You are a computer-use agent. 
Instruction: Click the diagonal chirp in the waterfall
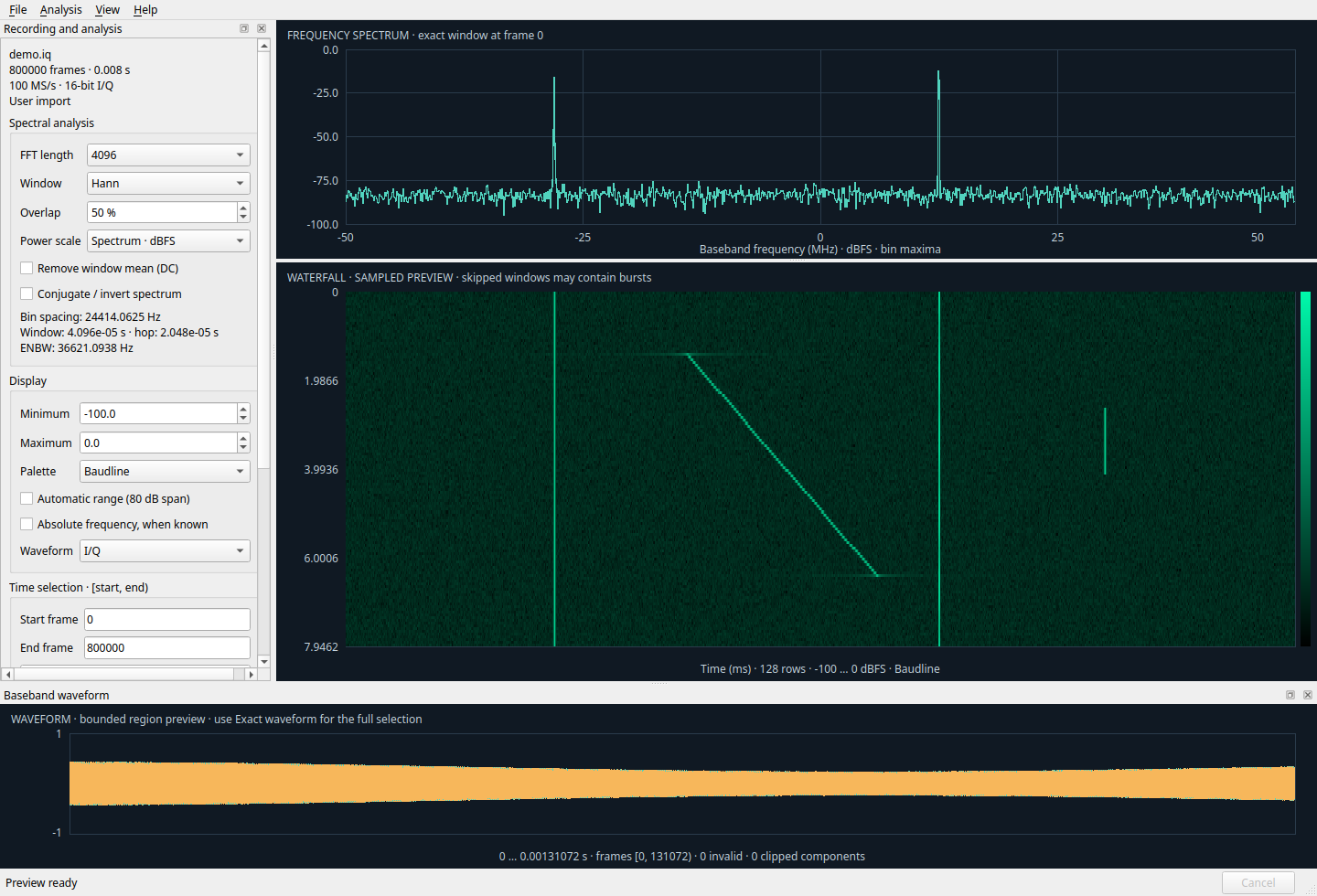click(x=782, y=464)
